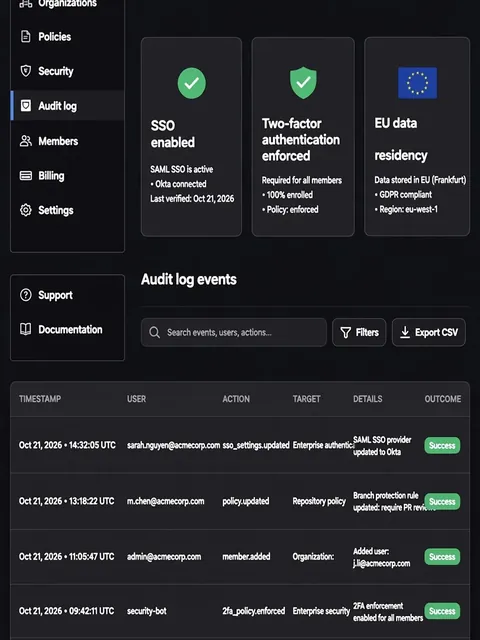Open Settings from the sidebar
This screenshot has height=640, width=480.
[x=67, y=210]
